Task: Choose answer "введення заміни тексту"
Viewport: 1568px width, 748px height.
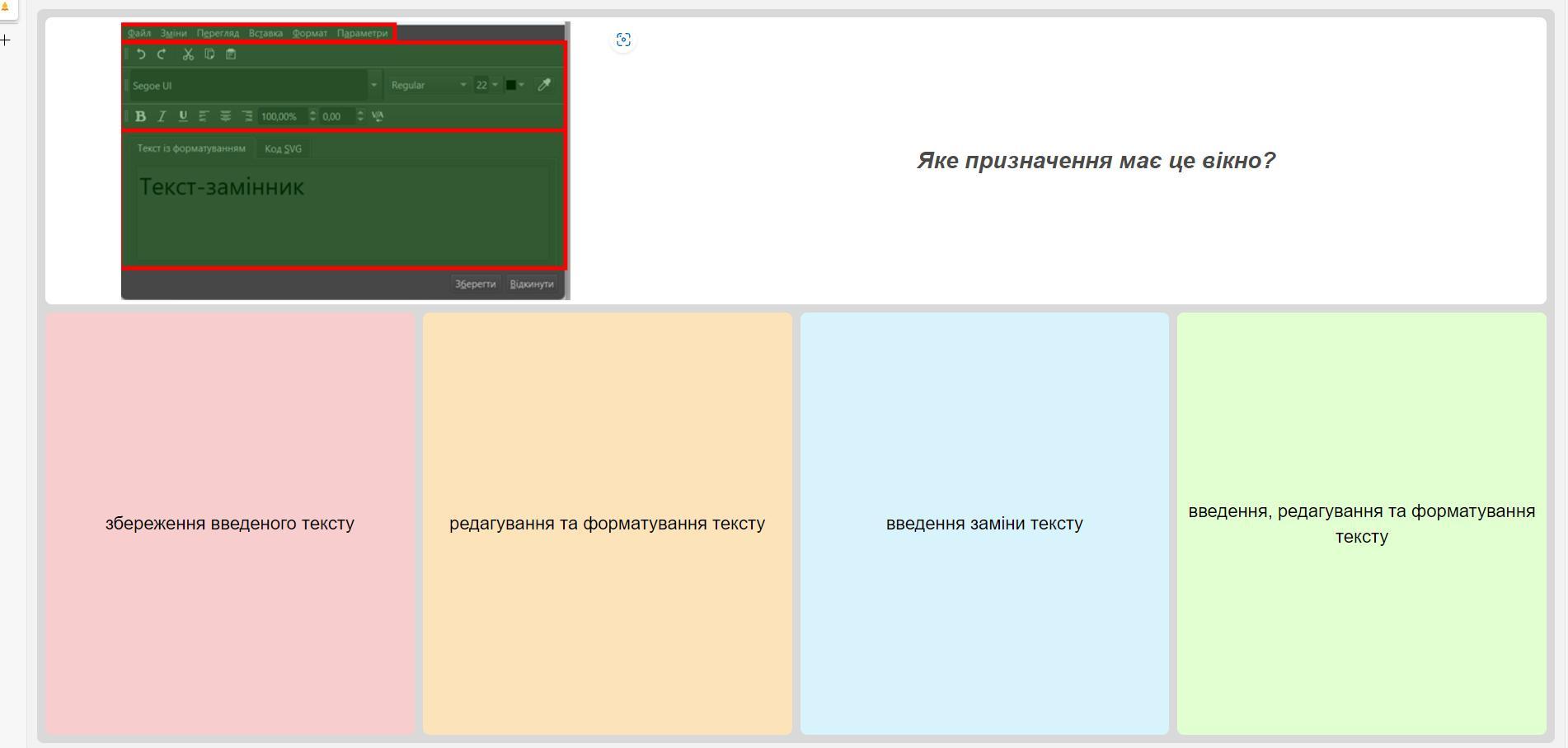Action: point(984,523)
